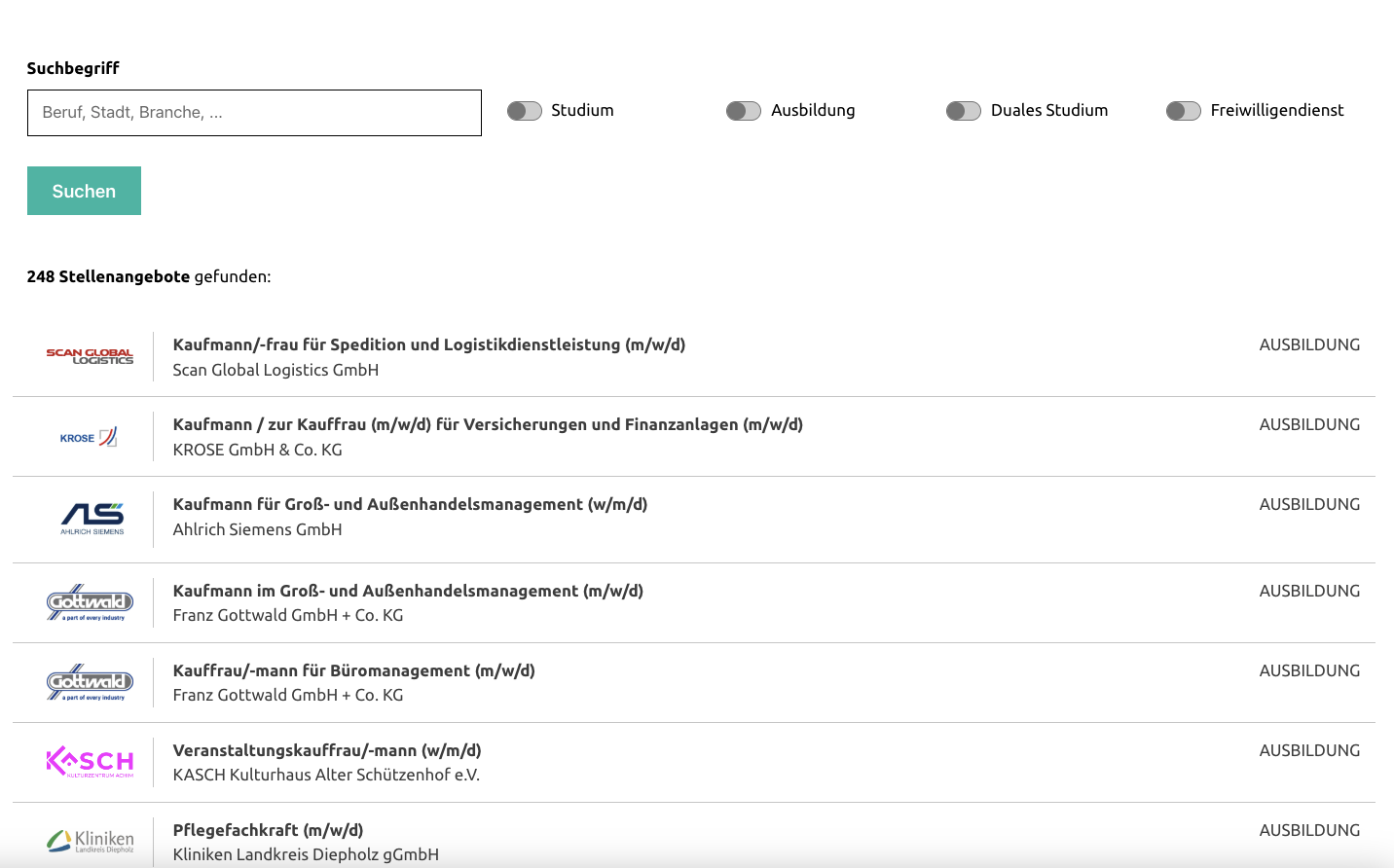Viewport: 1394px width, 868px height.
Task: Open the Kauffrau/-mann für Büromanagement listing
Action: pyautogui.click(x=353, y=670)
